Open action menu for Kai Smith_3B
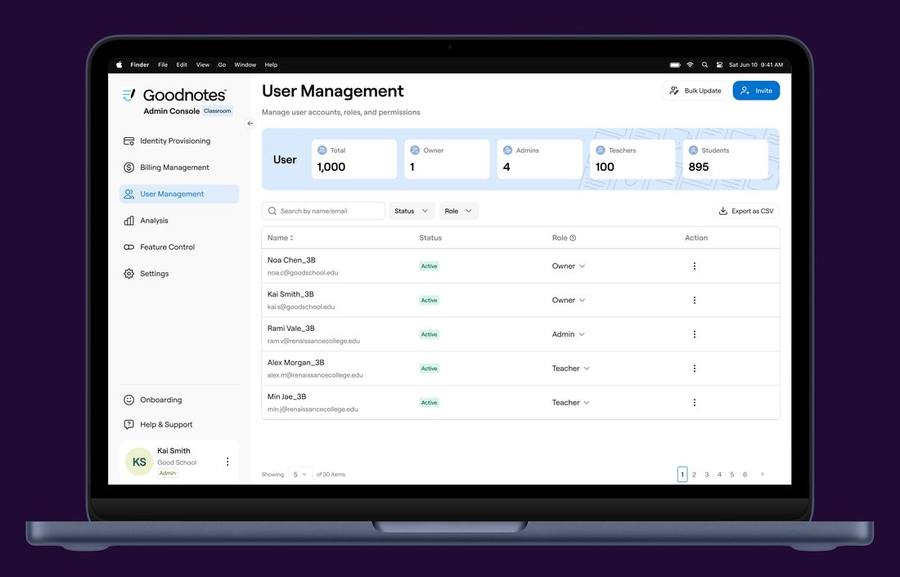The height and width of the screenshot is (577, 900). [x=695, y=300]
